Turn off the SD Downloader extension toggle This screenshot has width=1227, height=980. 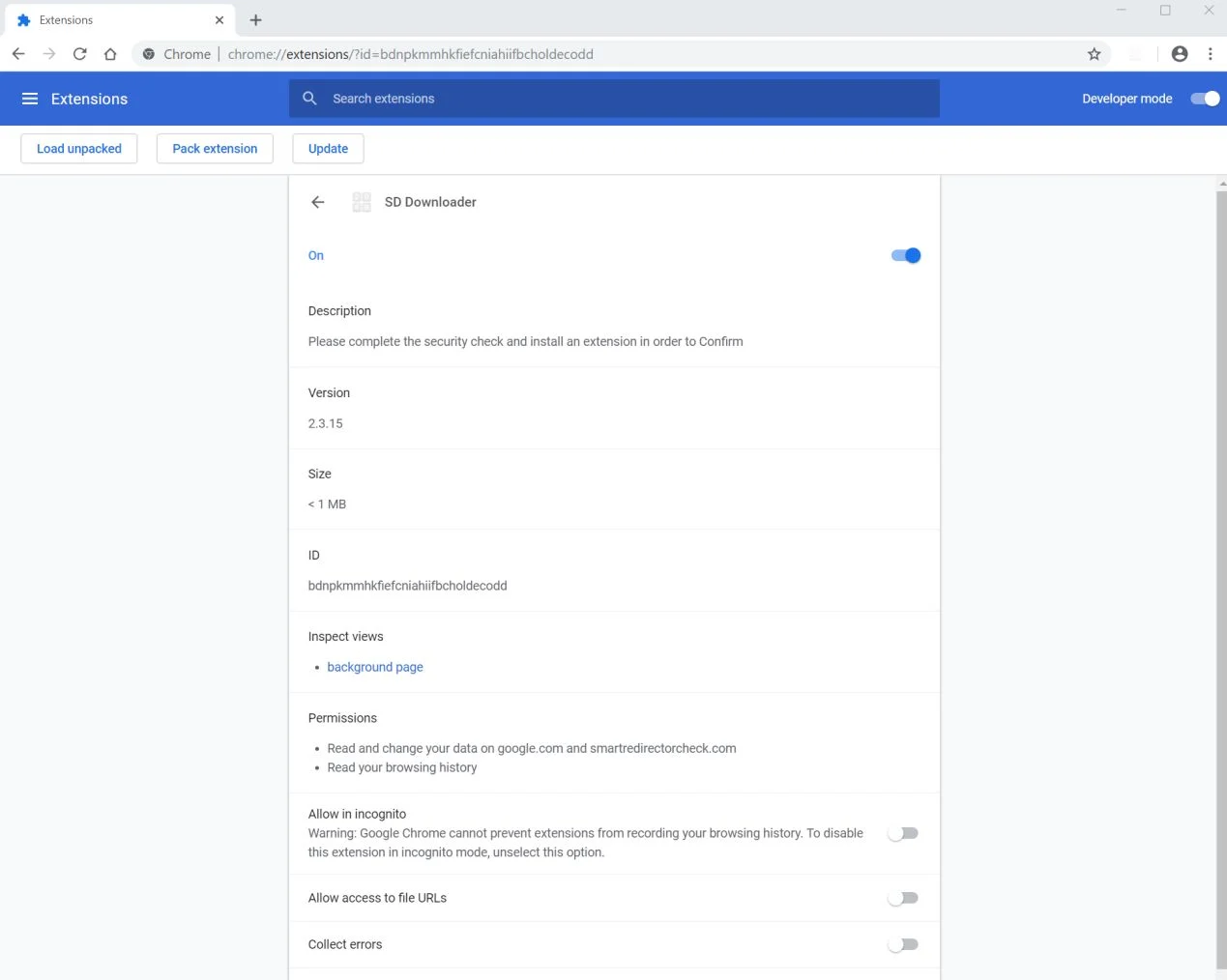pos(906,255)
